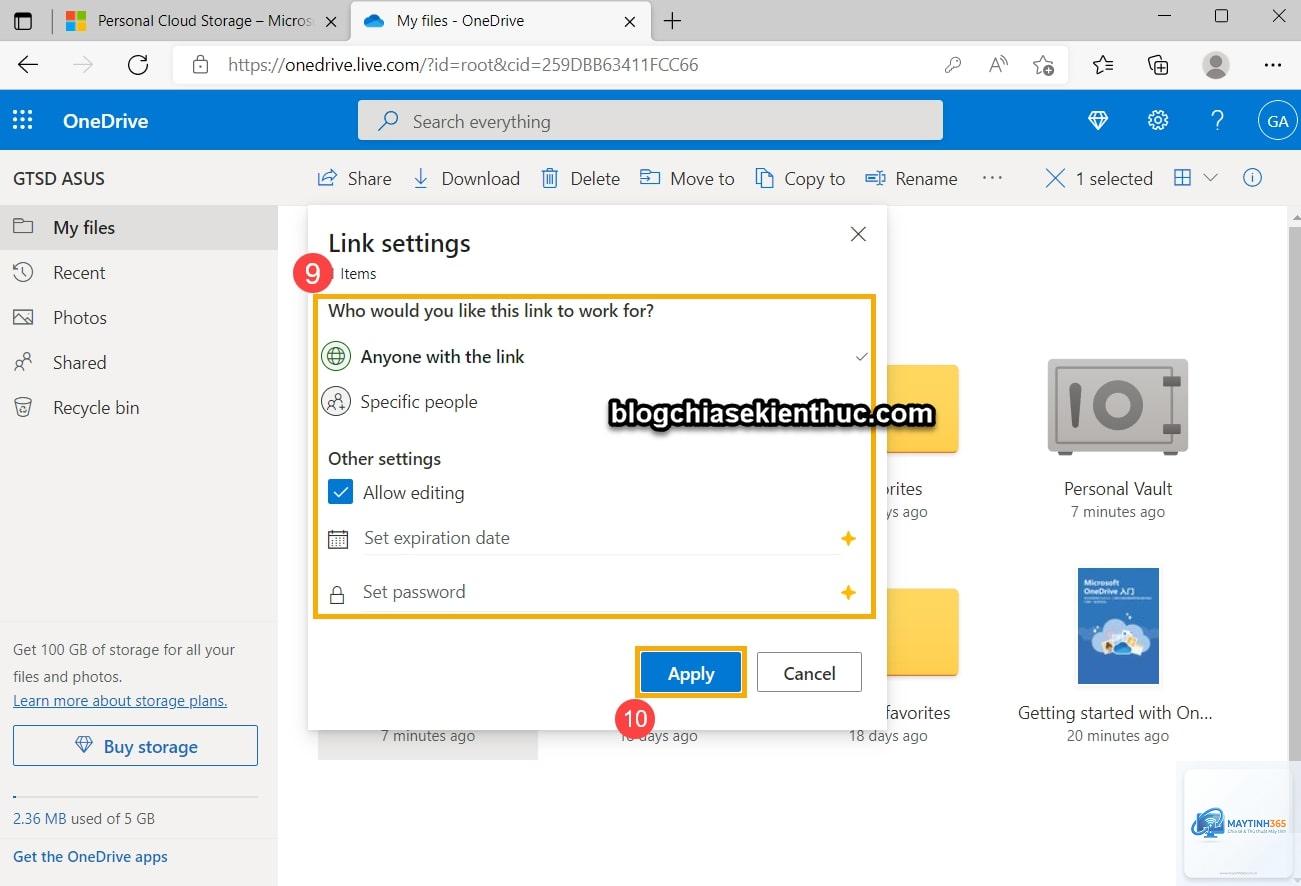Viewport: 1301px width, 886px height.
Task: Open Photos in the sidebar
Action: click(139, 317)
